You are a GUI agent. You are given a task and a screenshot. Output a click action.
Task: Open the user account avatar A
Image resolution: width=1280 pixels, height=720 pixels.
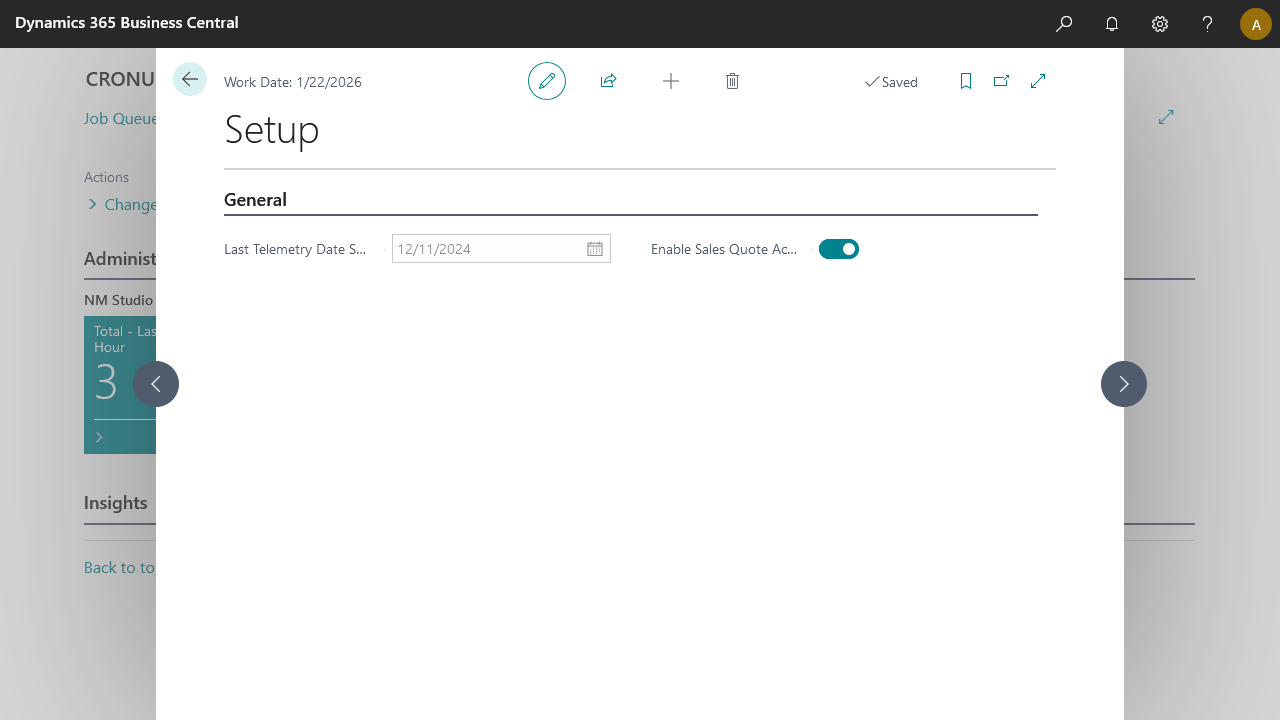click(1256, 24)
